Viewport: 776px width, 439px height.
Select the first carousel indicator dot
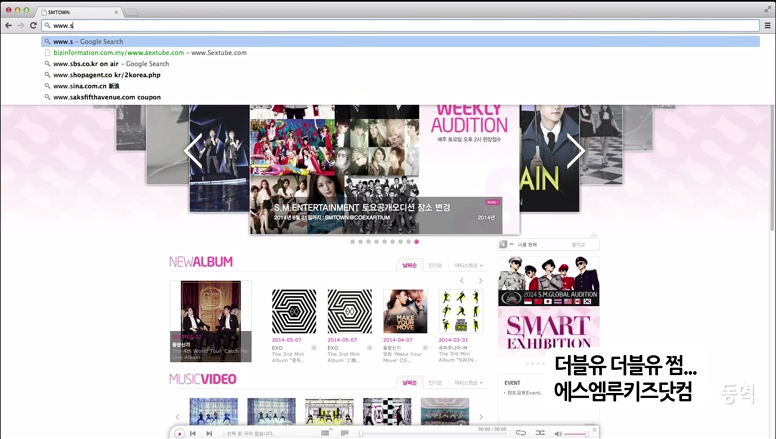(352, 242)
